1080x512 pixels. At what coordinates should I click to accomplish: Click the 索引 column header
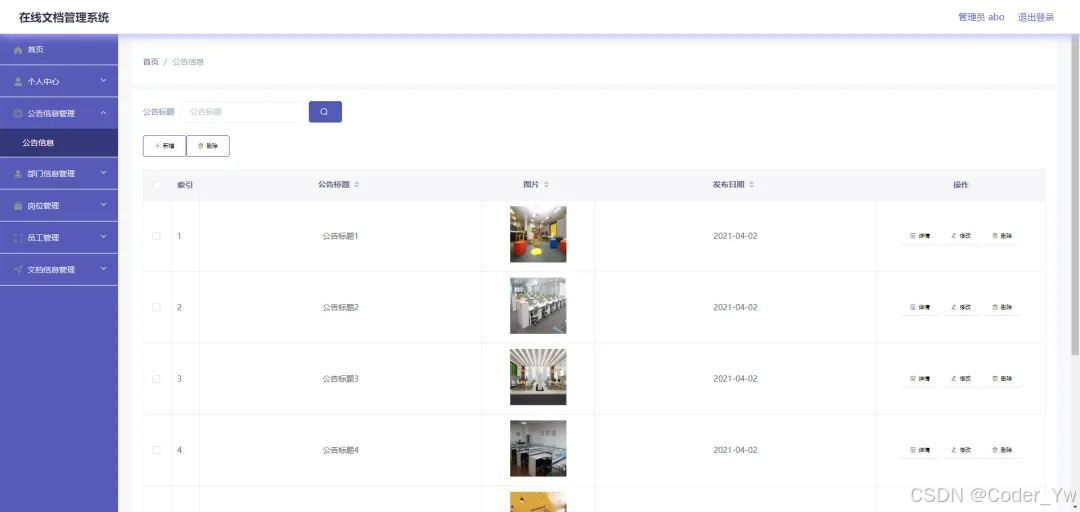point(185,185)
